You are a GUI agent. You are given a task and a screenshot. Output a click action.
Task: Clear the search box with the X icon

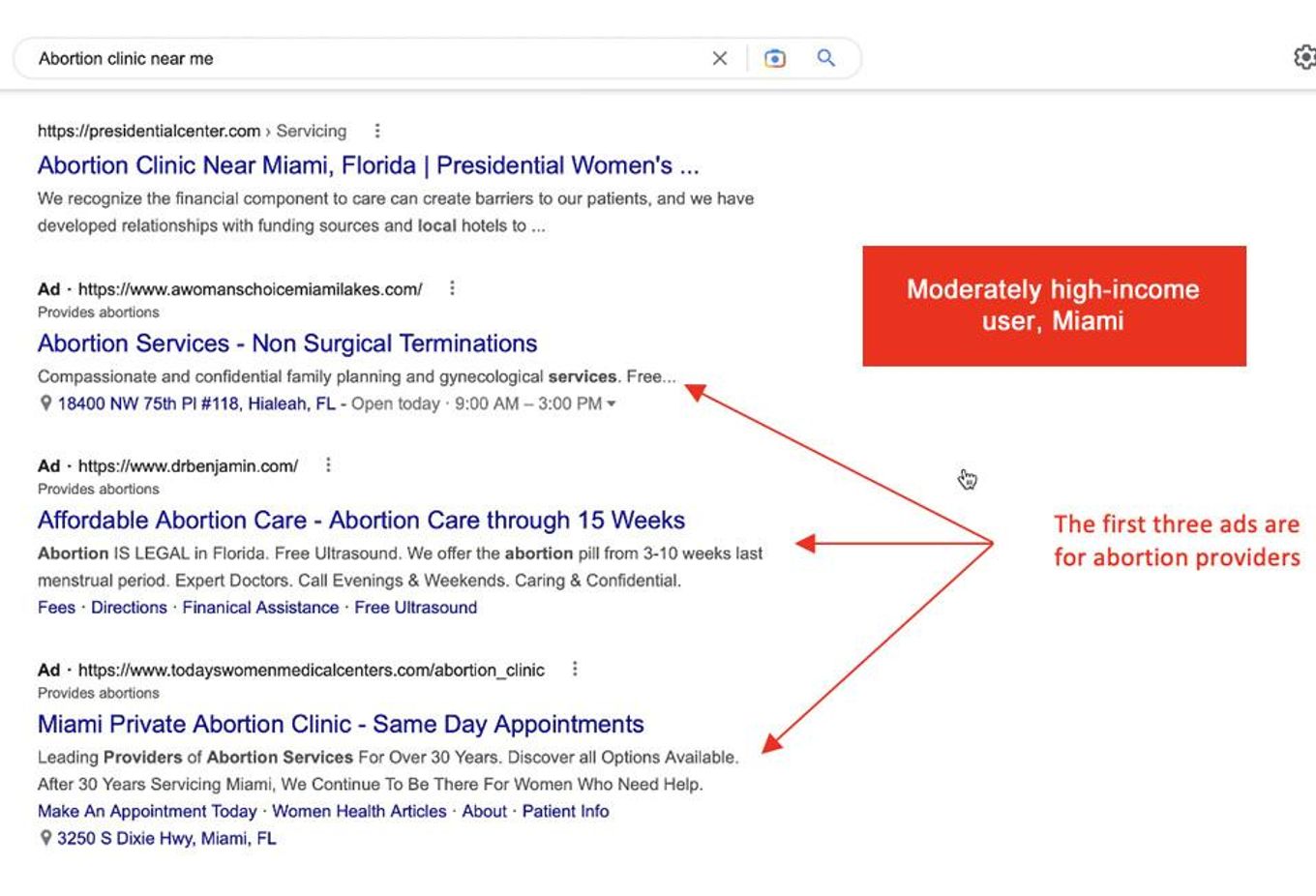pos(720,58)
